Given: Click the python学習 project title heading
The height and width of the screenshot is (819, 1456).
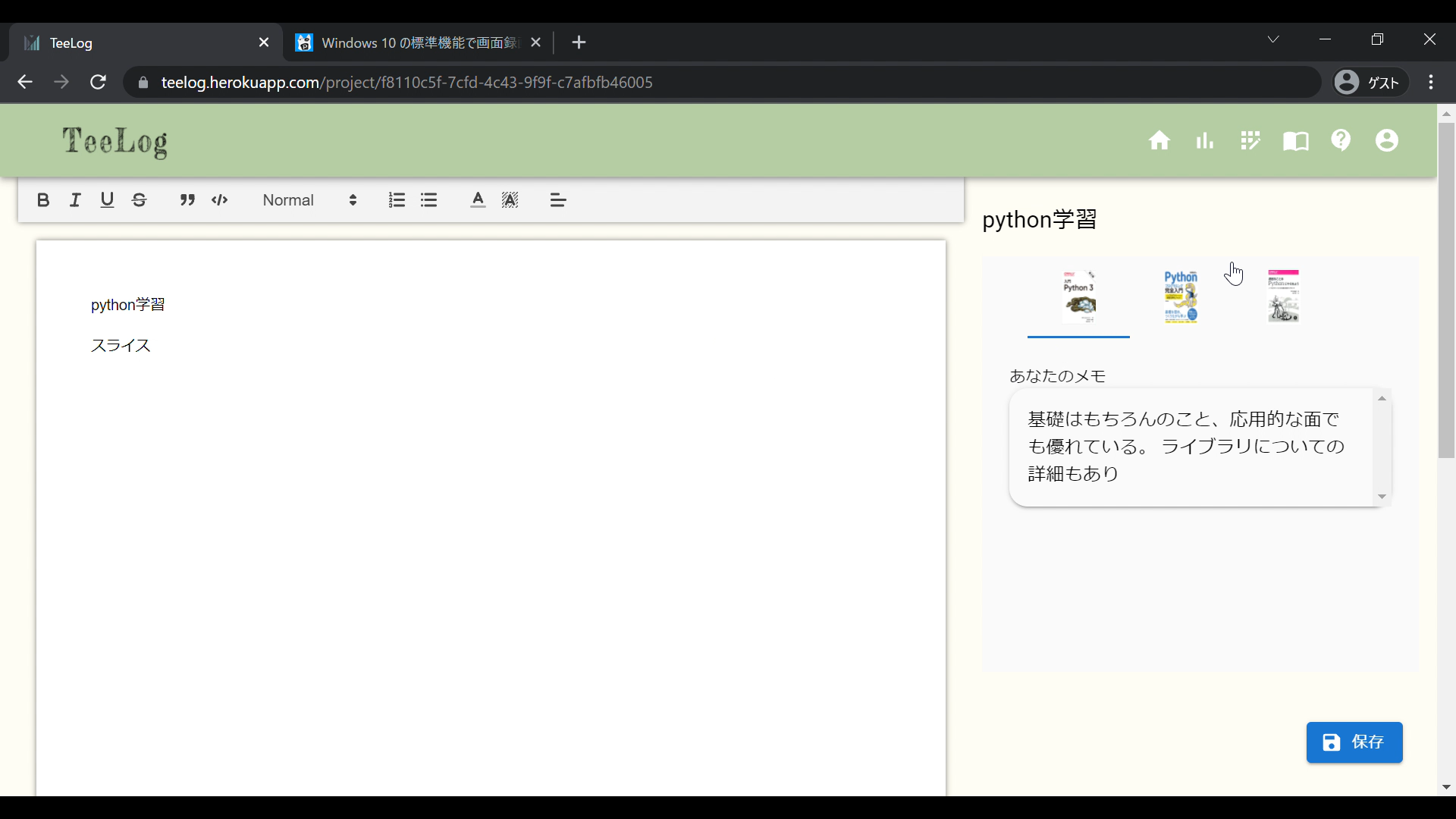Looking at the screenshot, I should (1040, 220).
